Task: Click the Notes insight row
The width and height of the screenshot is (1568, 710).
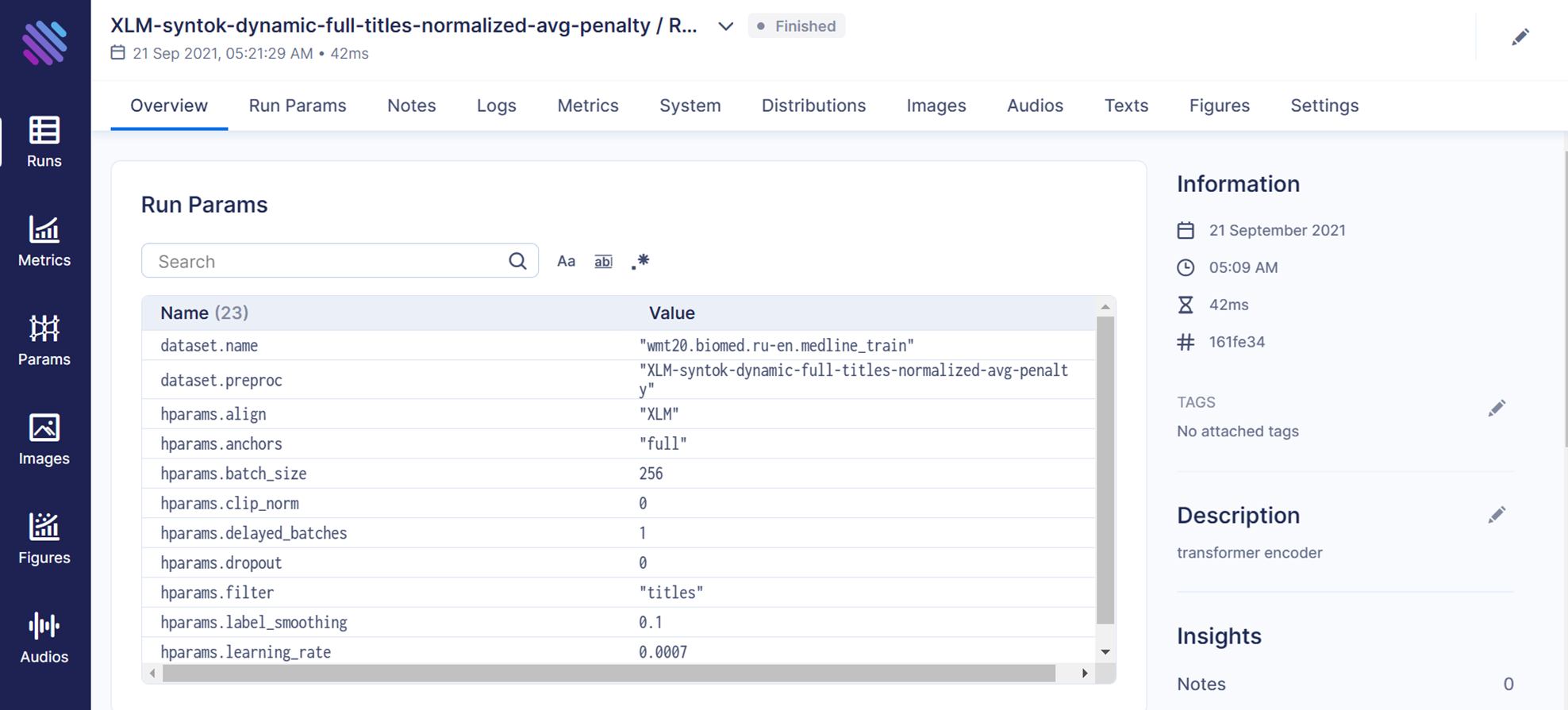Action: click(x=1345, y=684)
